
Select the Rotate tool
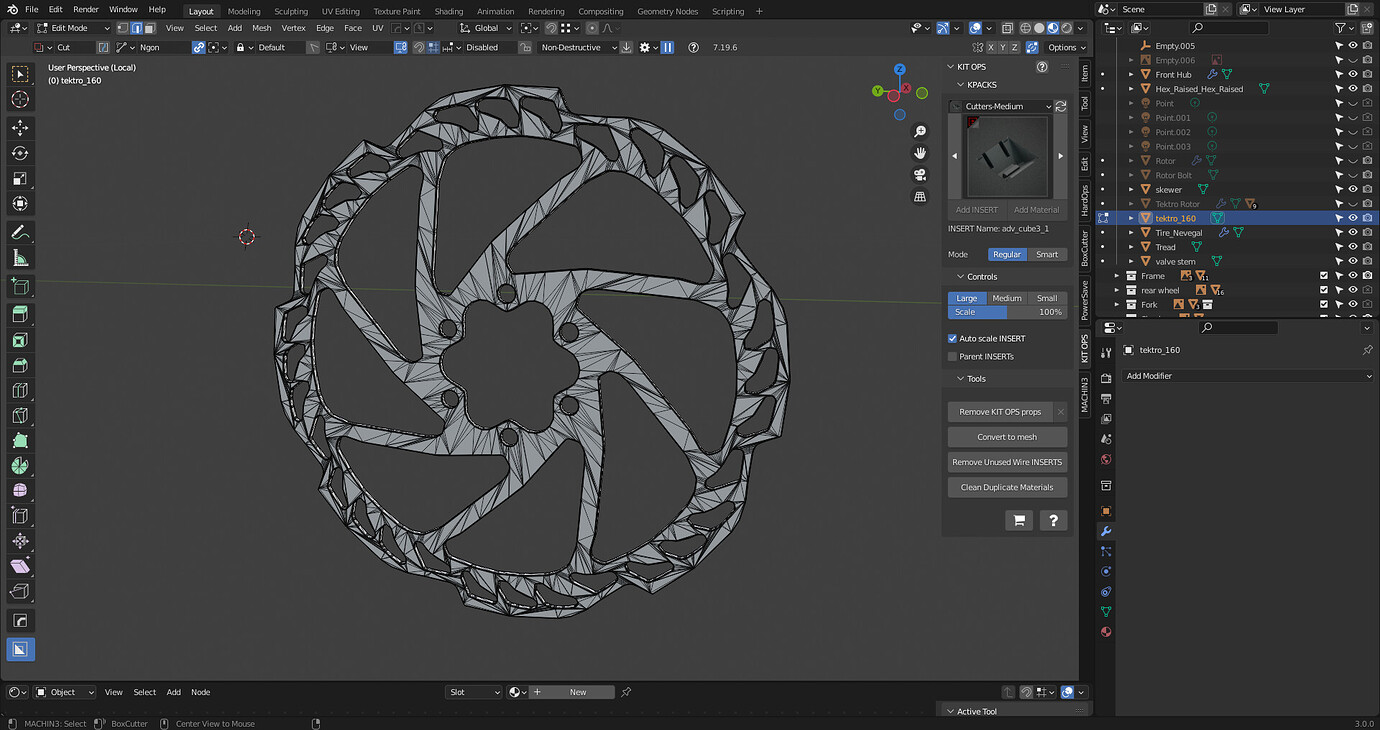20,152
